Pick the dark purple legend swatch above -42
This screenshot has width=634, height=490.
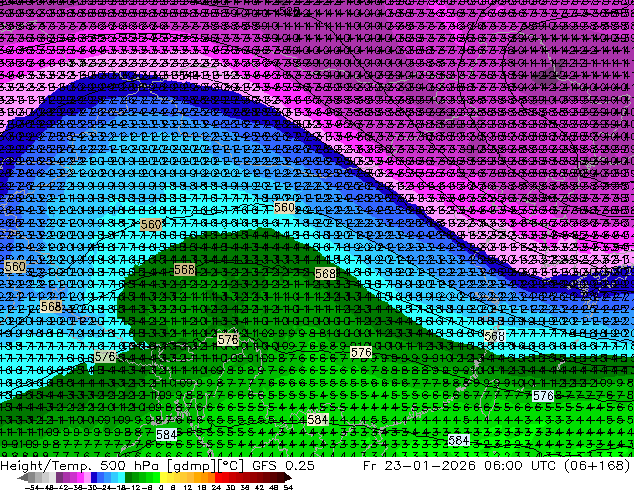coord(59,477)
